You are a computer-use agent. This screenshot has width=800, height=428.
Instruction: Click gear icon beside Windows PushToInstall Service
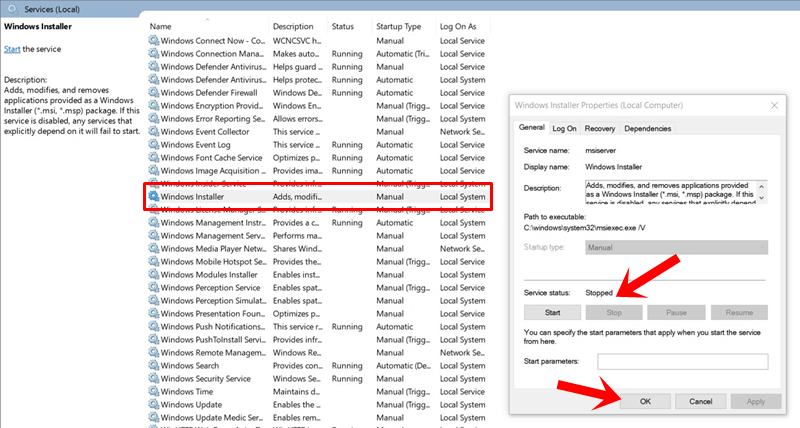coord(154,339)
